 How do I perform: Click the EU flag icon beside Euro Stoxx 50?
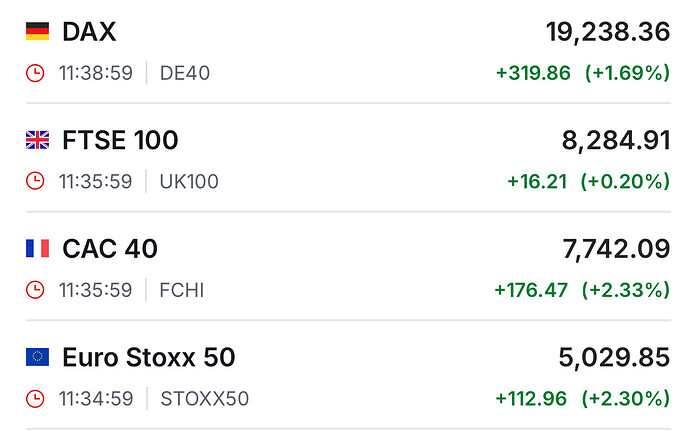[37, 356]
